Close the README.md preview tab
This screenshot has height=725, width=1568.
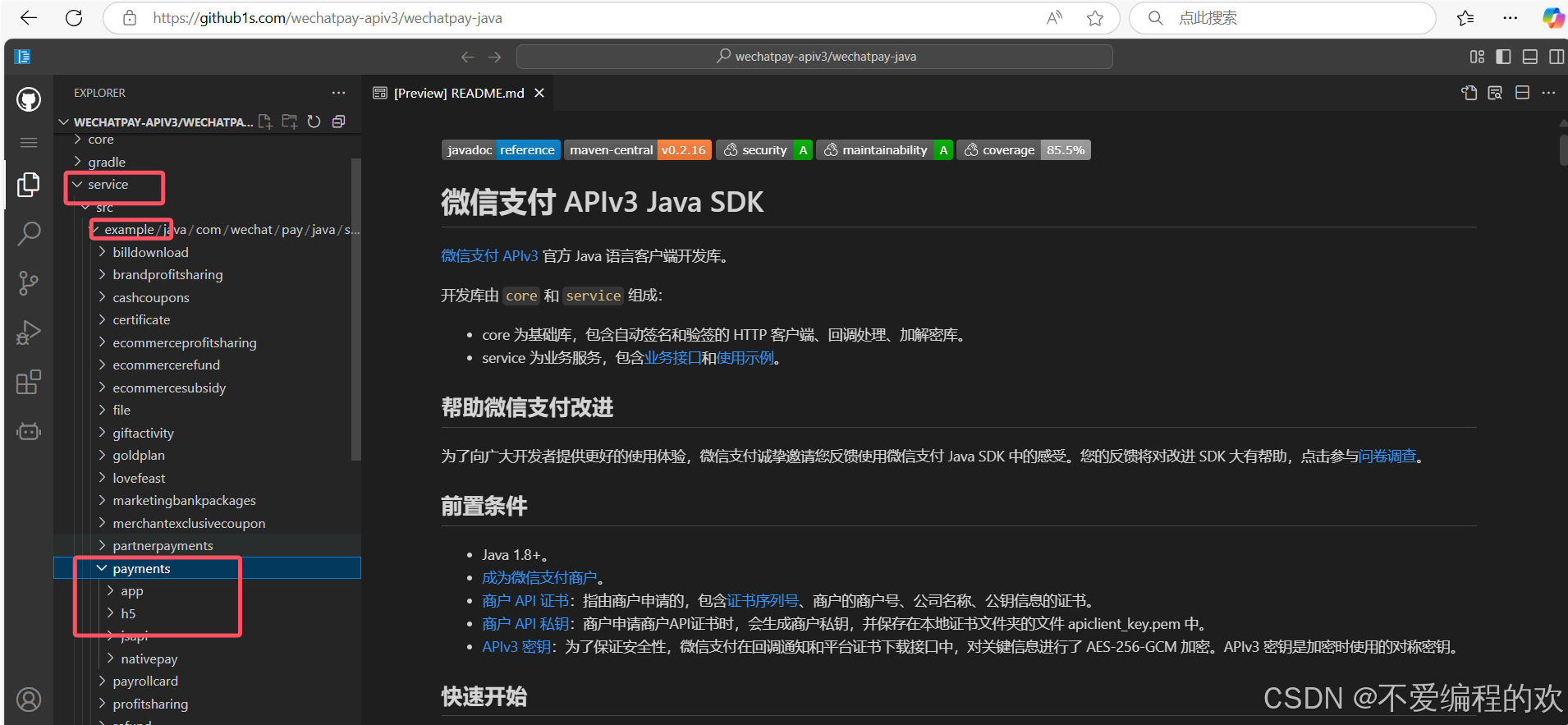click(x=539, y=93)
